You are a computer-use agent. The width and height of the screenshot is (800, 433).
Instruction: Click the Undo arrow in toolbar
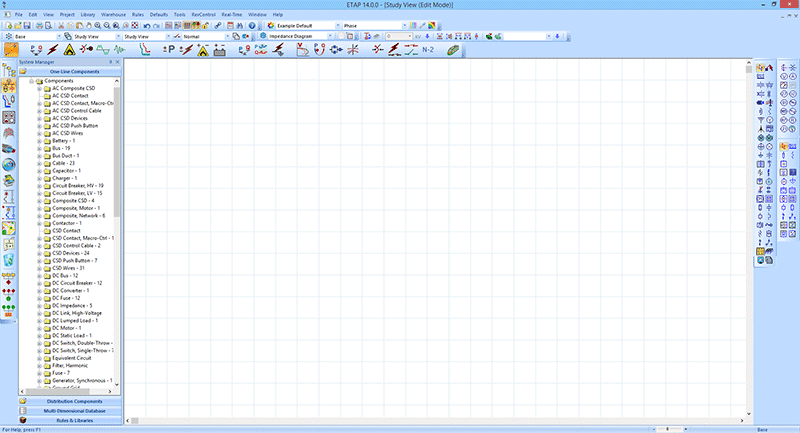[147, 26]
